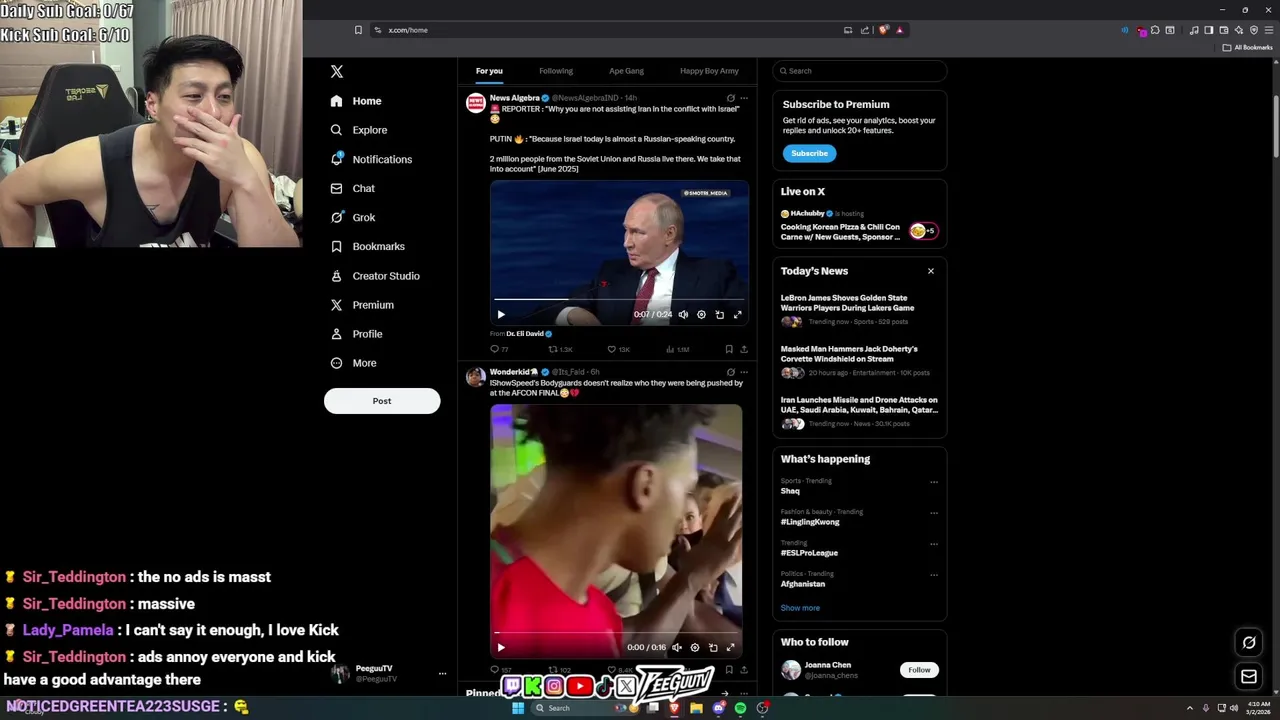
Task: Like the News Algebra post
Action: click(x=618, y=349)
